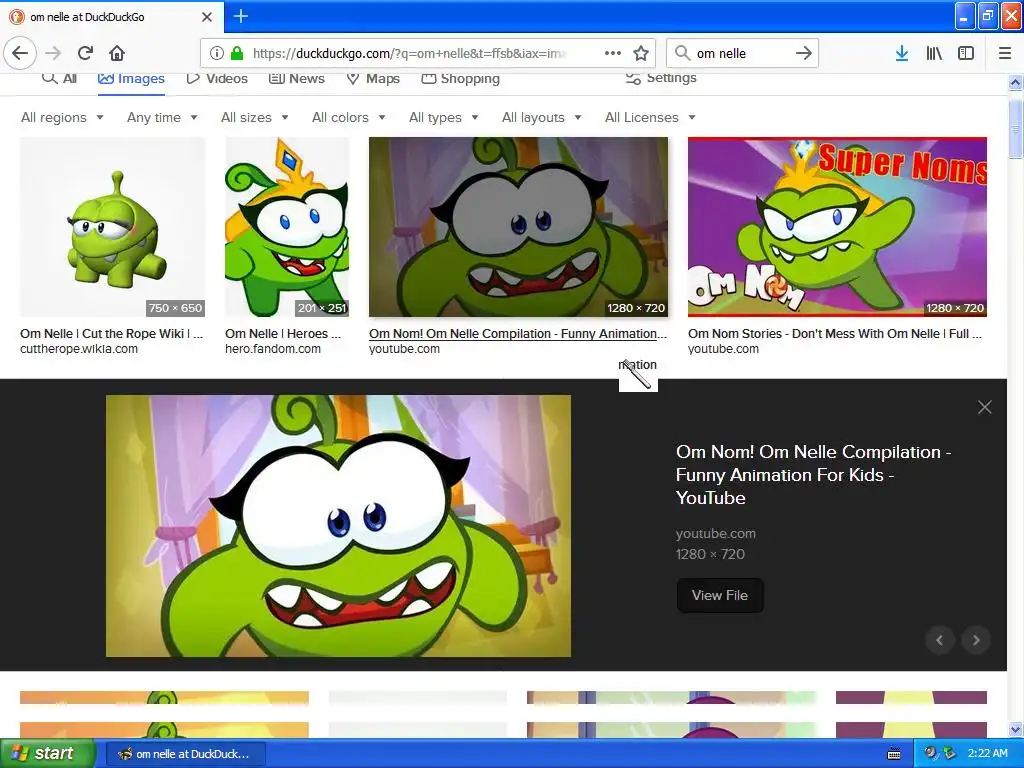Click the keyboard icon in the taskbar
Viewport: 1024px width, 768px height.
coord(894,754)
